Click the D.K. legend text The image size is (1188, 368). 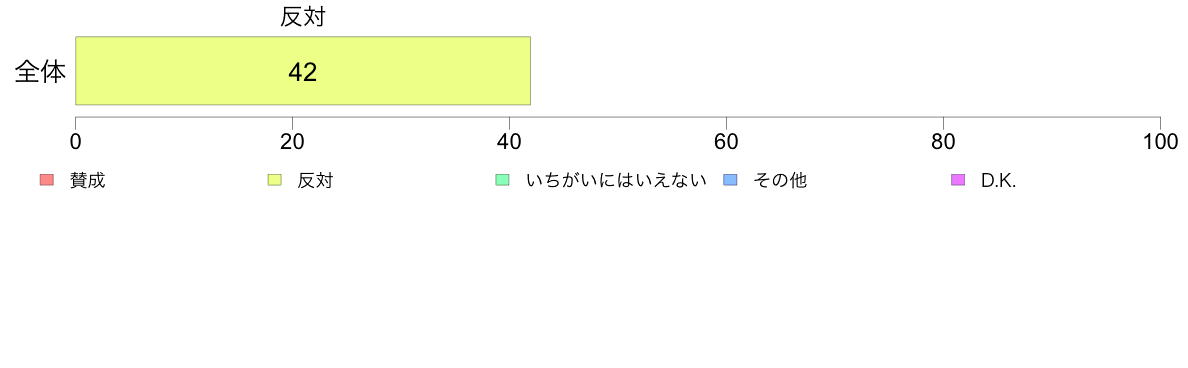998,180
